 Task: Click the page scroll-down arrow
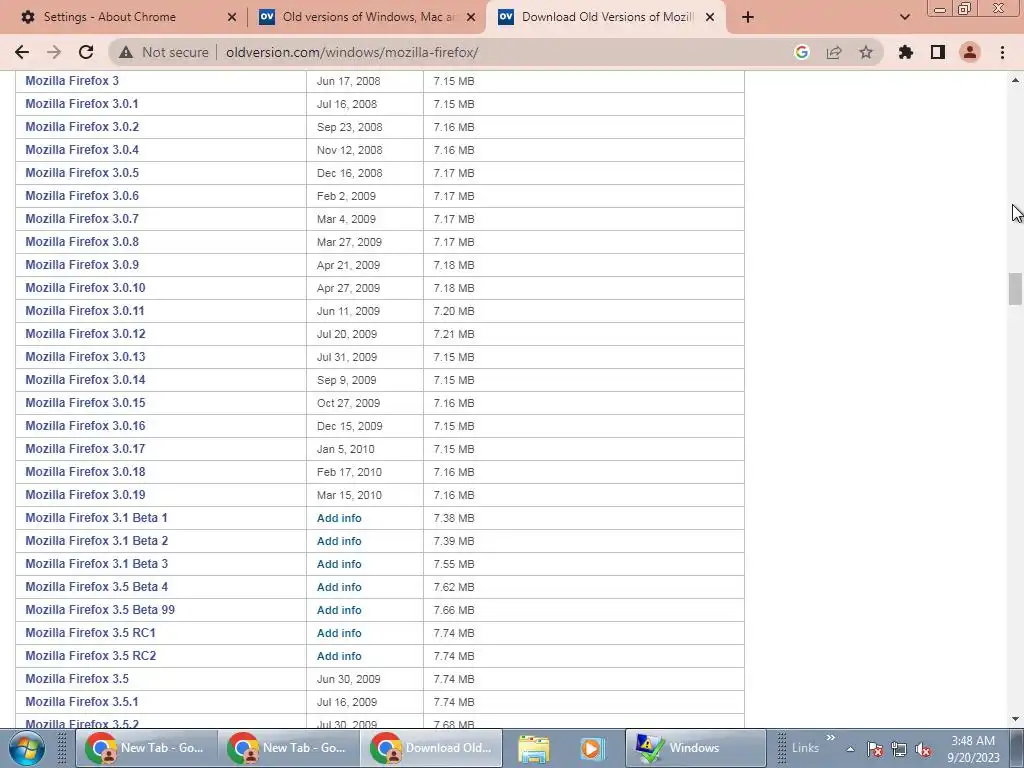tap(1015, 719)
